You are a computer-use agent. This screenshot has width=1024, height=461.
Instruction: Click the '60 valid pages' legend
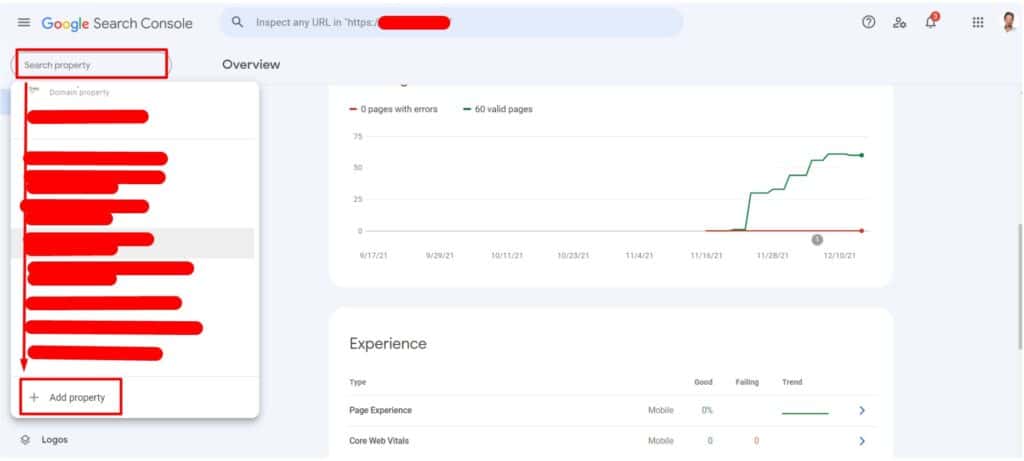(x=498, y=109)
